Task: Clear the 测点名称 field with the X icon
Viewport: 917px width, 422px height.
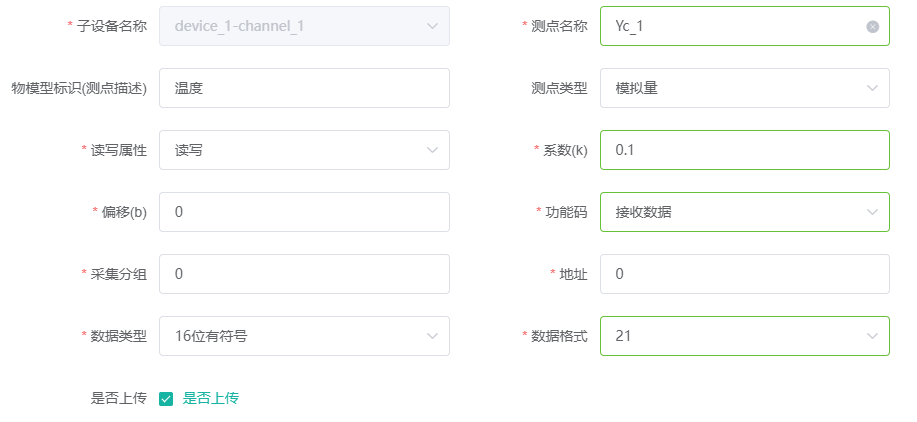Action: (872, 26)
